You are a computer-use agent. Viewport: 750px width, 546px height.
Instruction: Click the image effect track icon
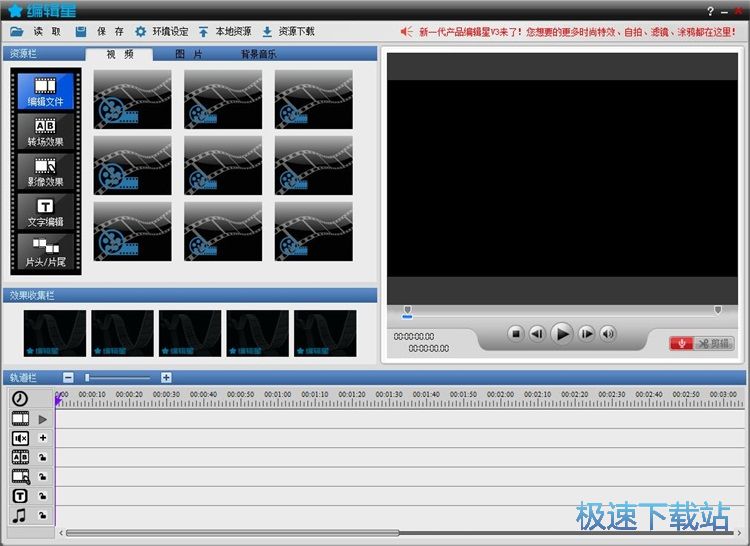tap(21, 477)
